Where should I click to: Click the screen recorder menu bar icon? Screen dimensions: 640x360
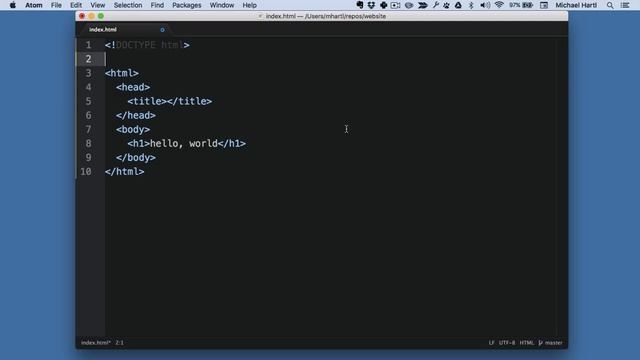[x=395, y=5]
